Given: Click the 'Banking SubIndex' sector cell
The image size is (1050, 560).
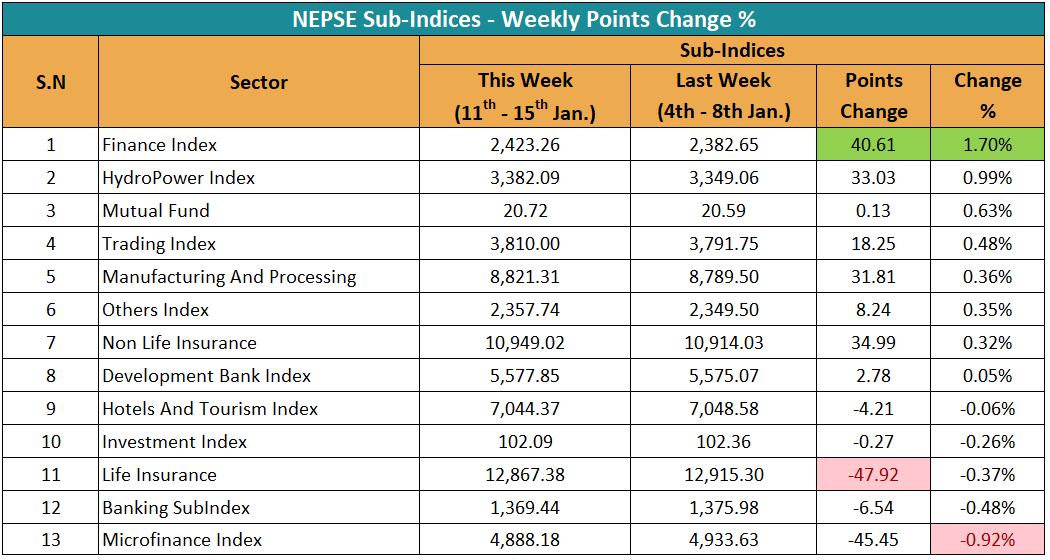Looking at the screenshot, I should [x=176, y=508].
